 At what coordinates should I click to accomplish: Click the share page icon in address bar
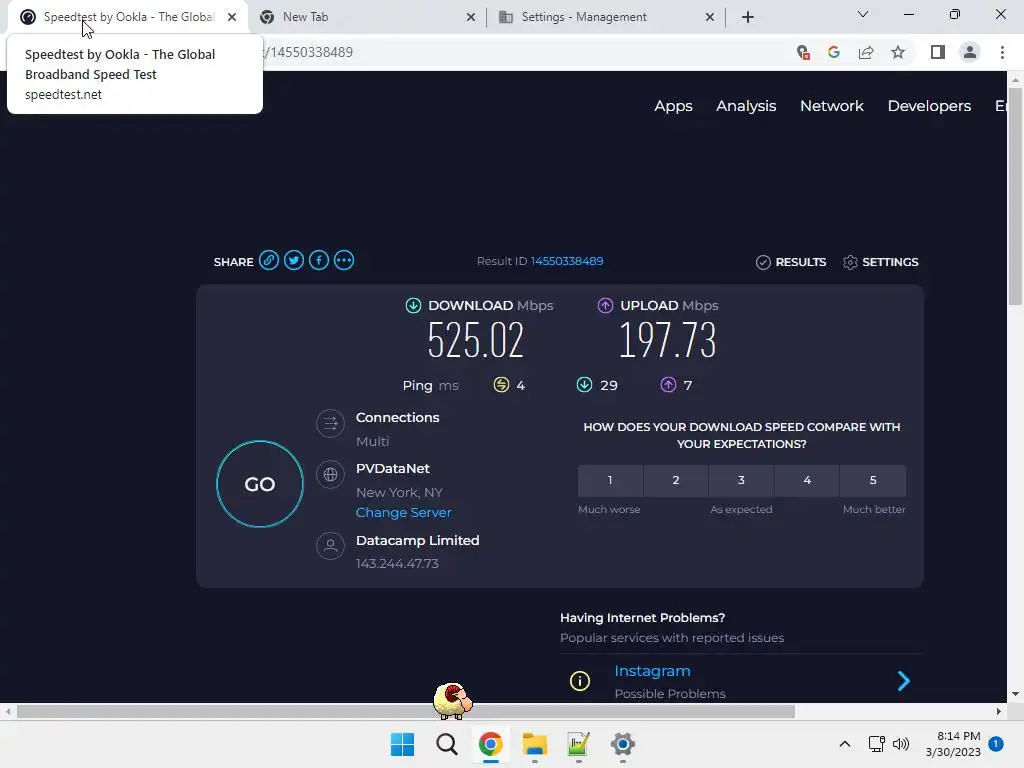866,52
